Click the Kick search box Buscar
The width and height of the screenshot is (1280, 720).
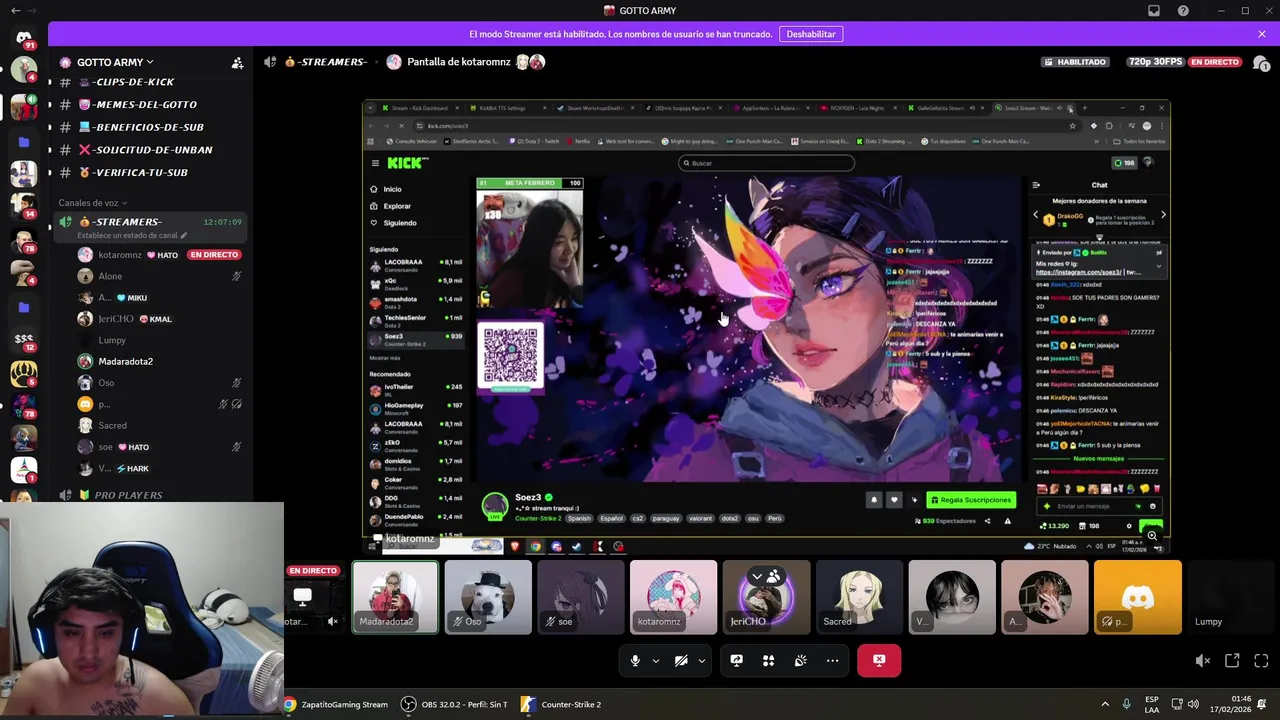point(767,163)
